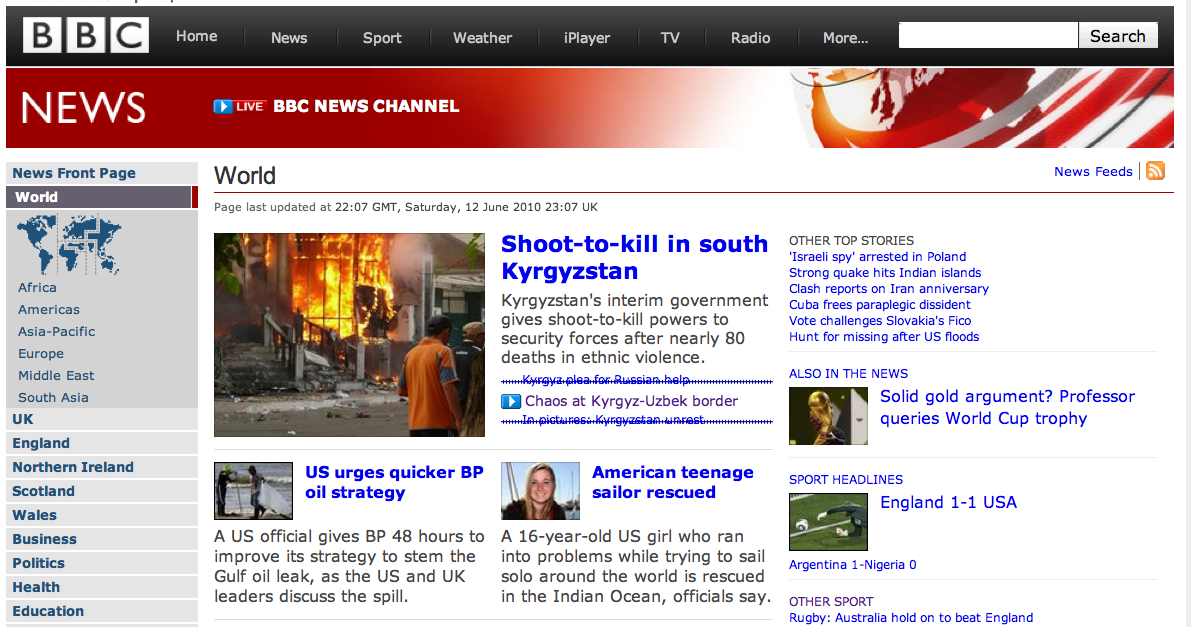Select News Front Page in sidebar
1191x627 pixels.
[x=102, y=173]
